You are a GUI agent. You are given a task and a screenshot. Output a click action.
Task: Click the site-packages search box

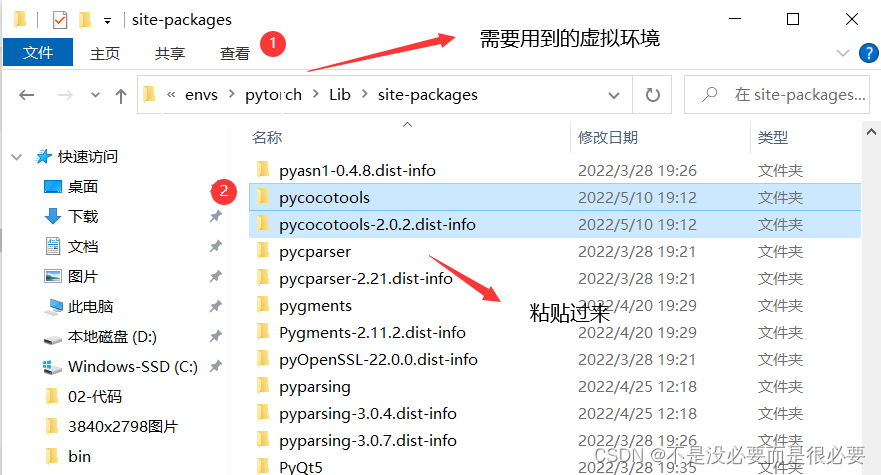tap(783, 95)
